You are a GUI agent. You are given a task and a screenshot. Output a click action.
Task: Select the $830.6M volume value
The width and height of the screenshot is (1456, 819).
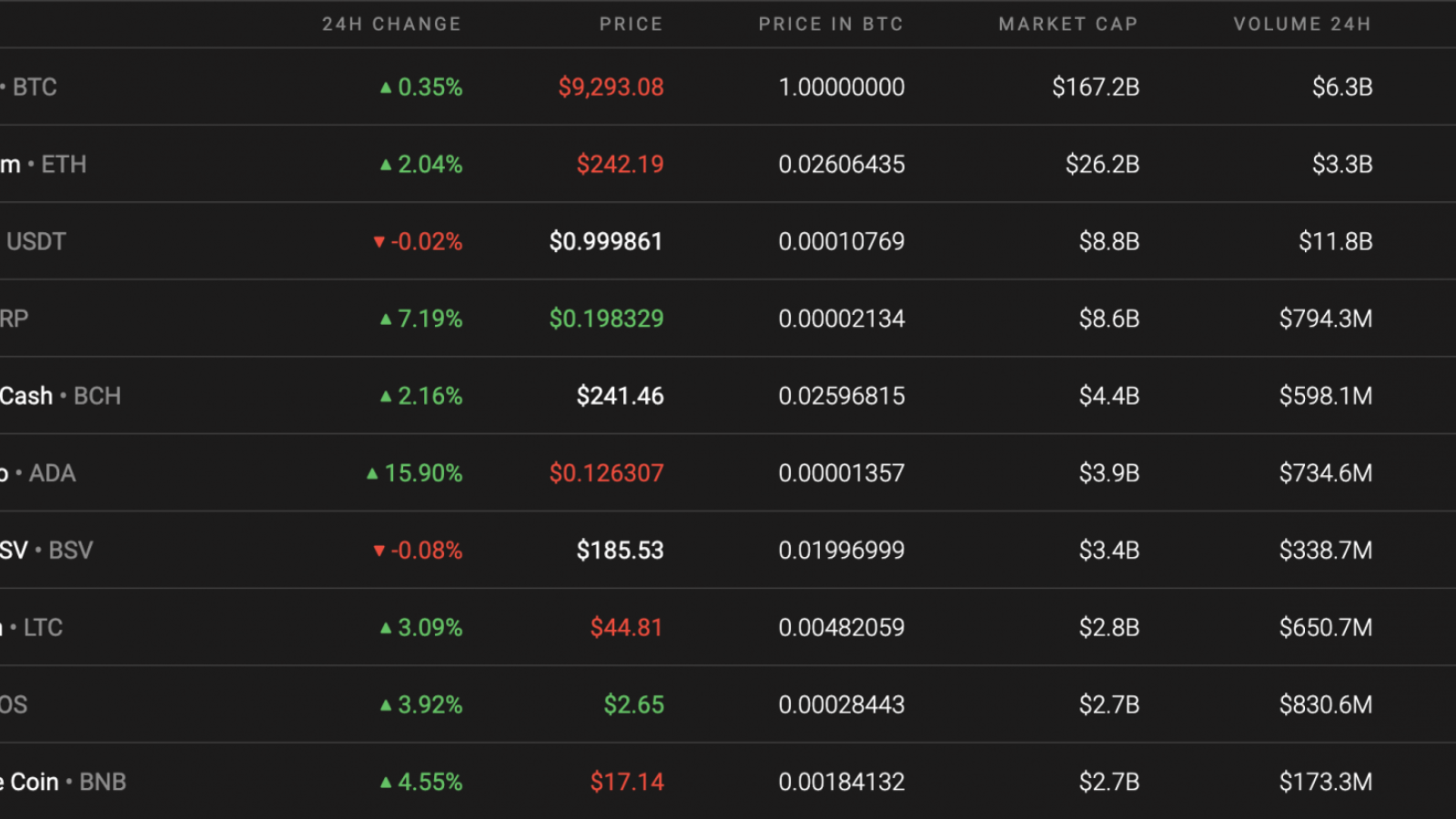1326,705
